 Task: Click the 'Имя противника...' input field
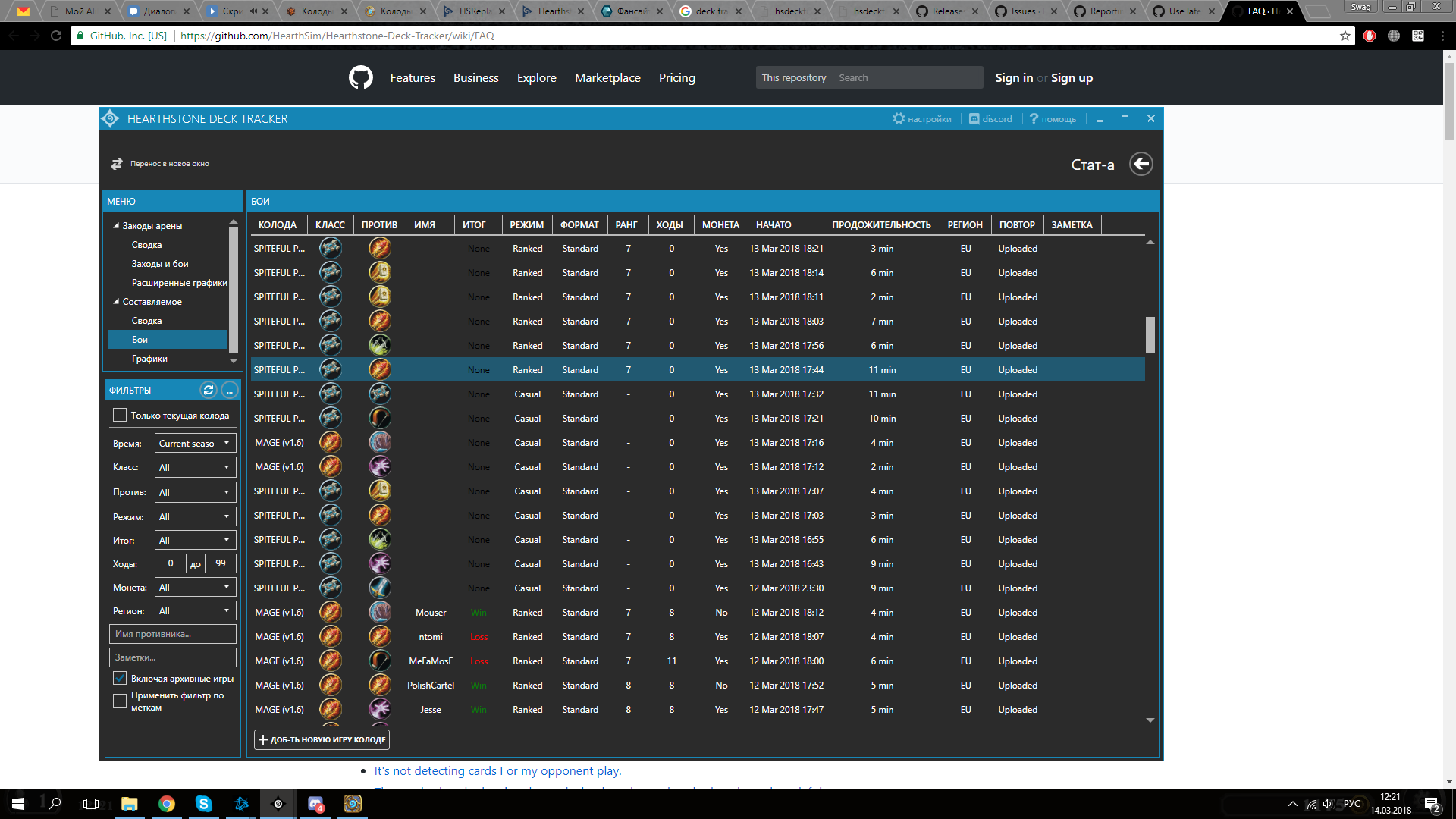pyautogui.click(x=173, y=634)
